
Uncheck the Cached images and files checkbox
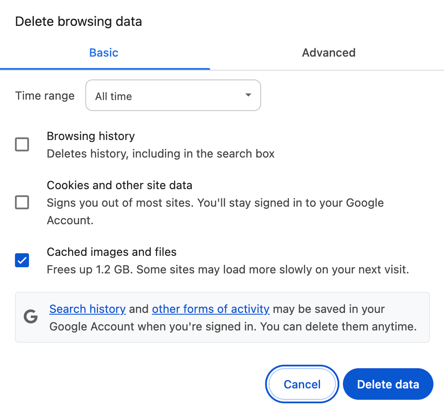pos(22,260)
